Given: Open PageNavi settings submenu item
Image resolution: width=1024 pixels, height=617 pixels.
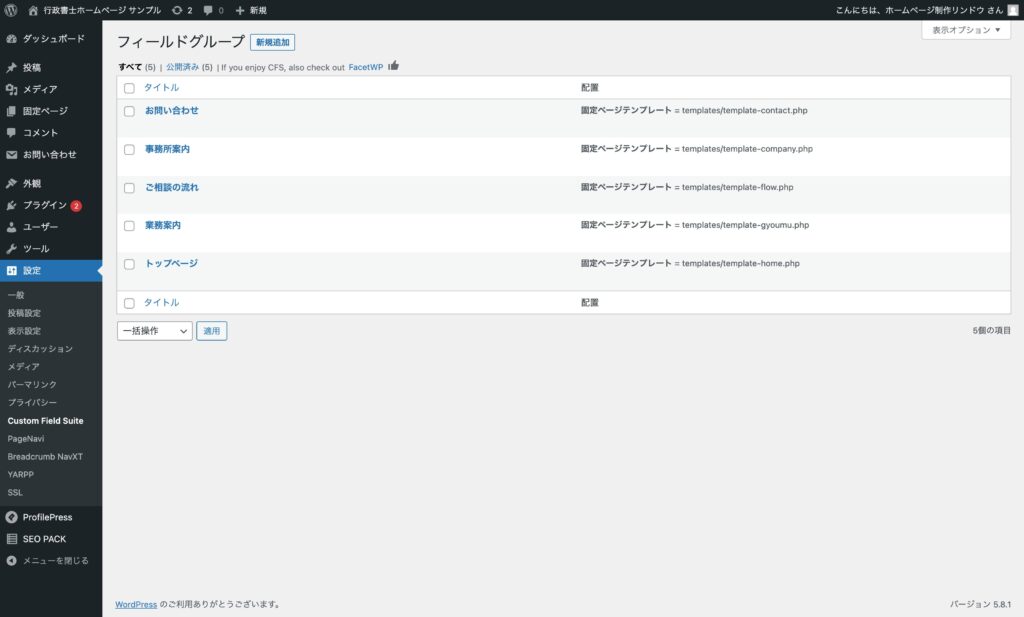Looking at the screenshot, I should tap(26, 439).
